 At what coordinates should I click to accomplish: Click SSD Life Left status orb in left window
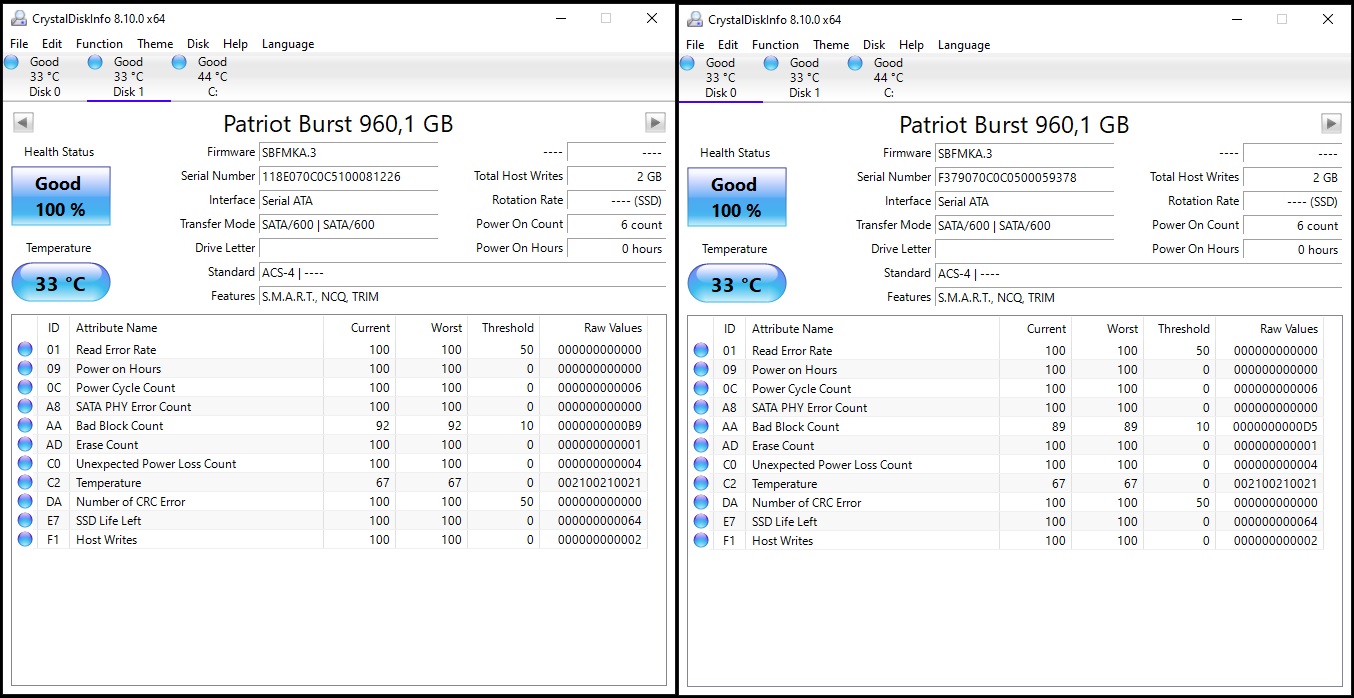pos(25,521)
